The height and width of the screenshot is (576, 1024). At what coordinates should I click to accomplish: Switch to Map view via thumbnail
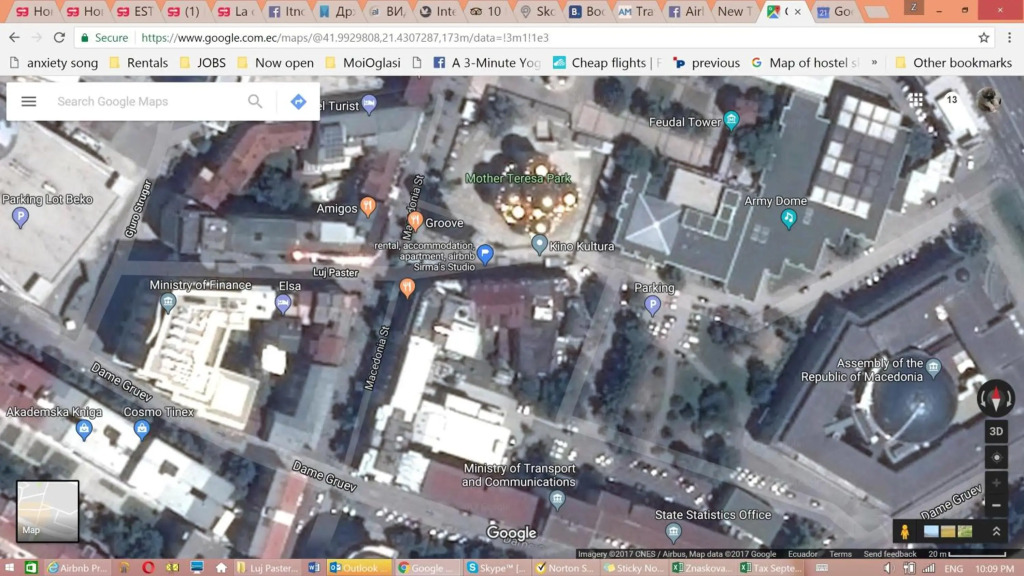(x=48, y=511)
